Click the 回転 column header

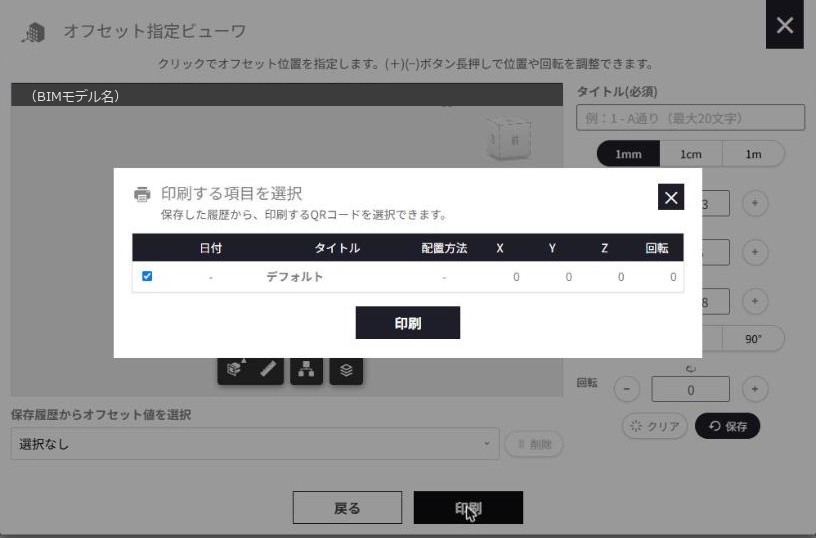click(657, 248)
